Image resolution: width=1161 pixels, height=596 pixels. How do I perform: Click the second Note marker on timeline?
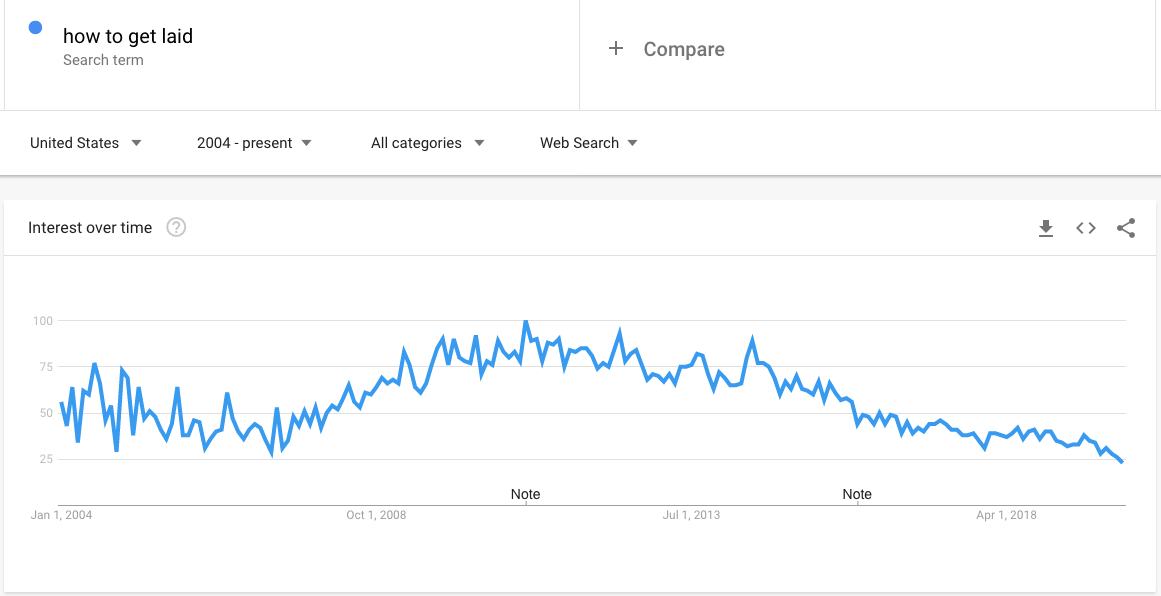[857, 494]
